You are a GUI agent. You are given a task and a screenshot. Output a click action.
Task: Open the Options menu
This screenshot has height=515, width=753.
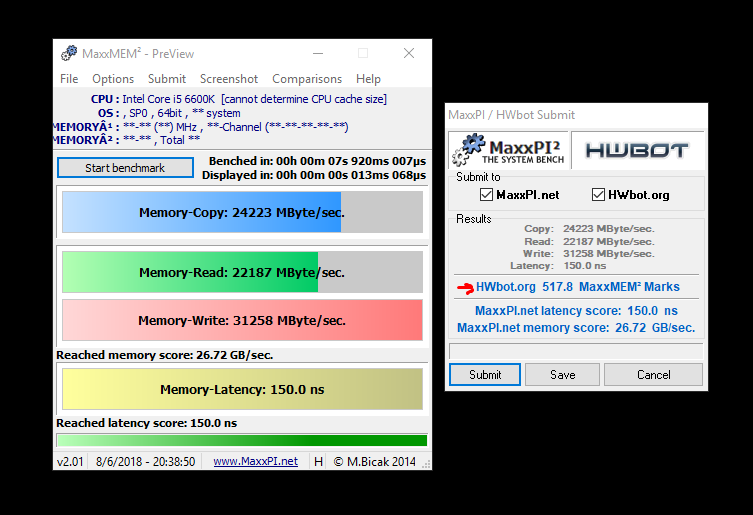113,79
